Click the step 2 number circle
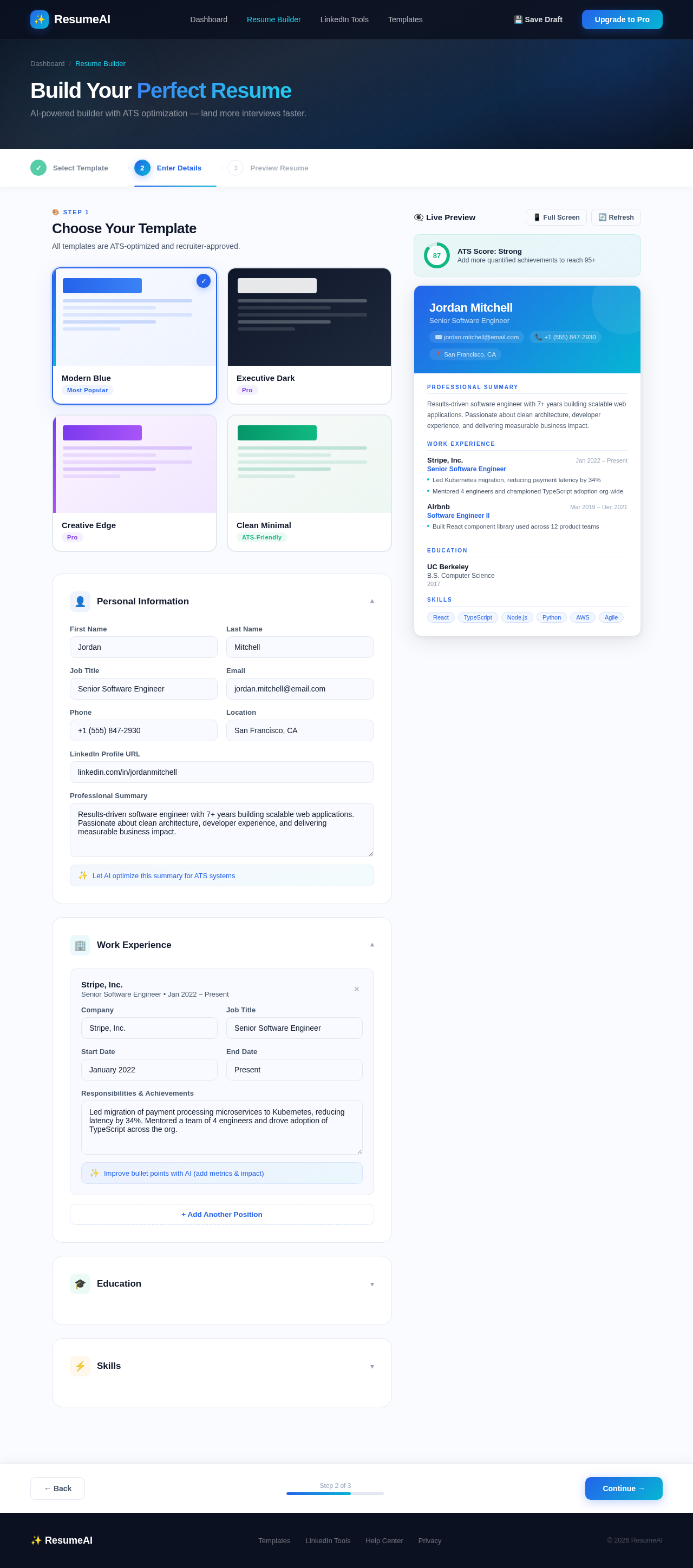Image resolution: width=693 pixels, height=1568 pixels. 142,168
